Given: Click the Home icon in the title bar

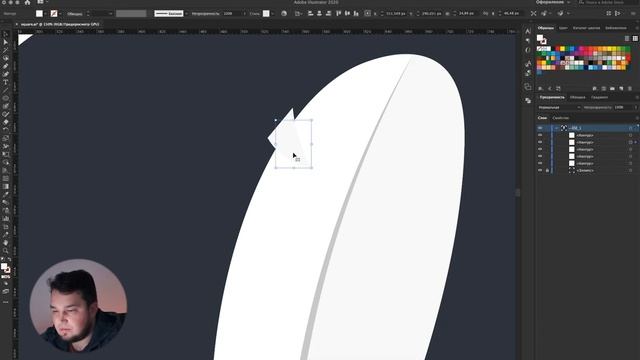Looking at the screenshot, I should [x=27, y=2].
